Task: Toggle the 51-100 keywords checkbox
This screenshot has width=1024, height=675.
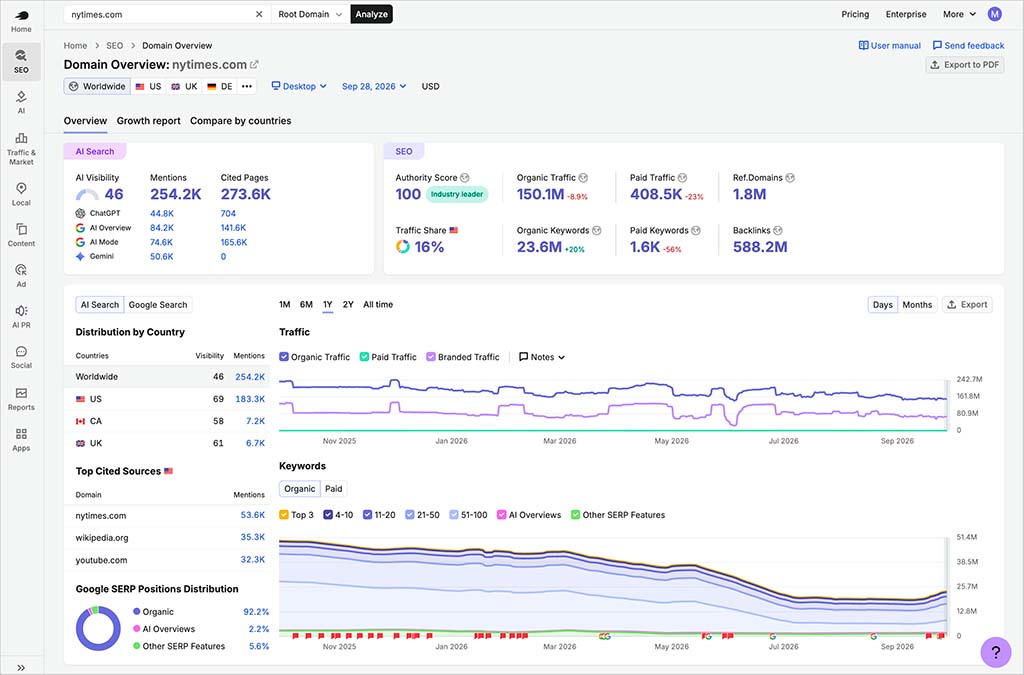Action: click(x=454, y=515)
